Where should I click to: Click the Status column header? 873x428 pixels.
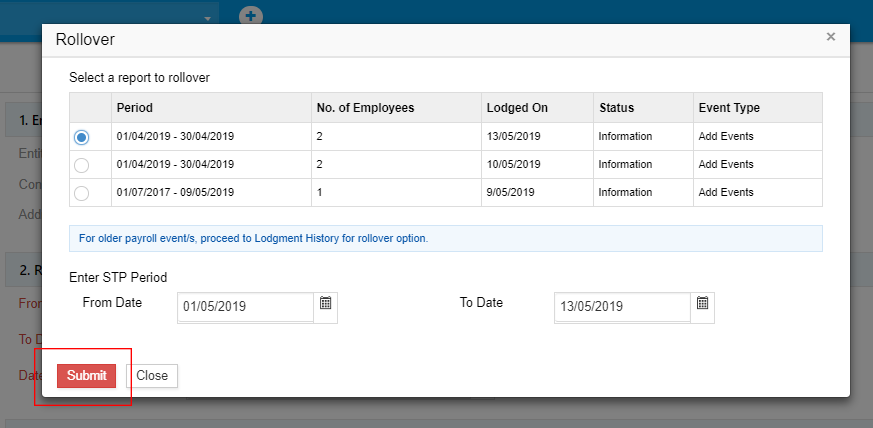[x=616, y=108]
